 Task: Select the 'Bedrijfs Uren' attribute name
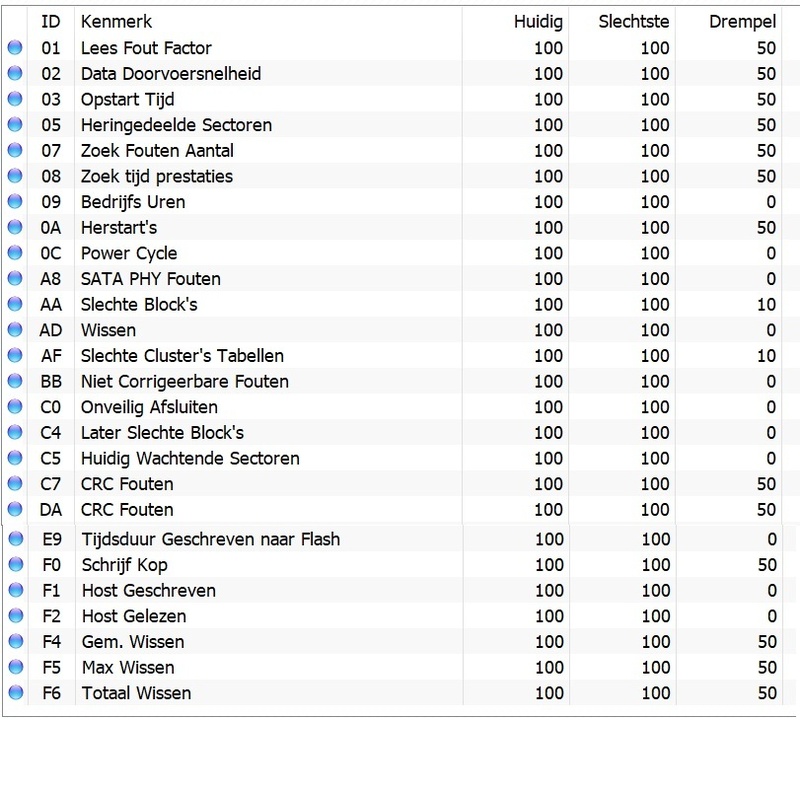(133, 202)
